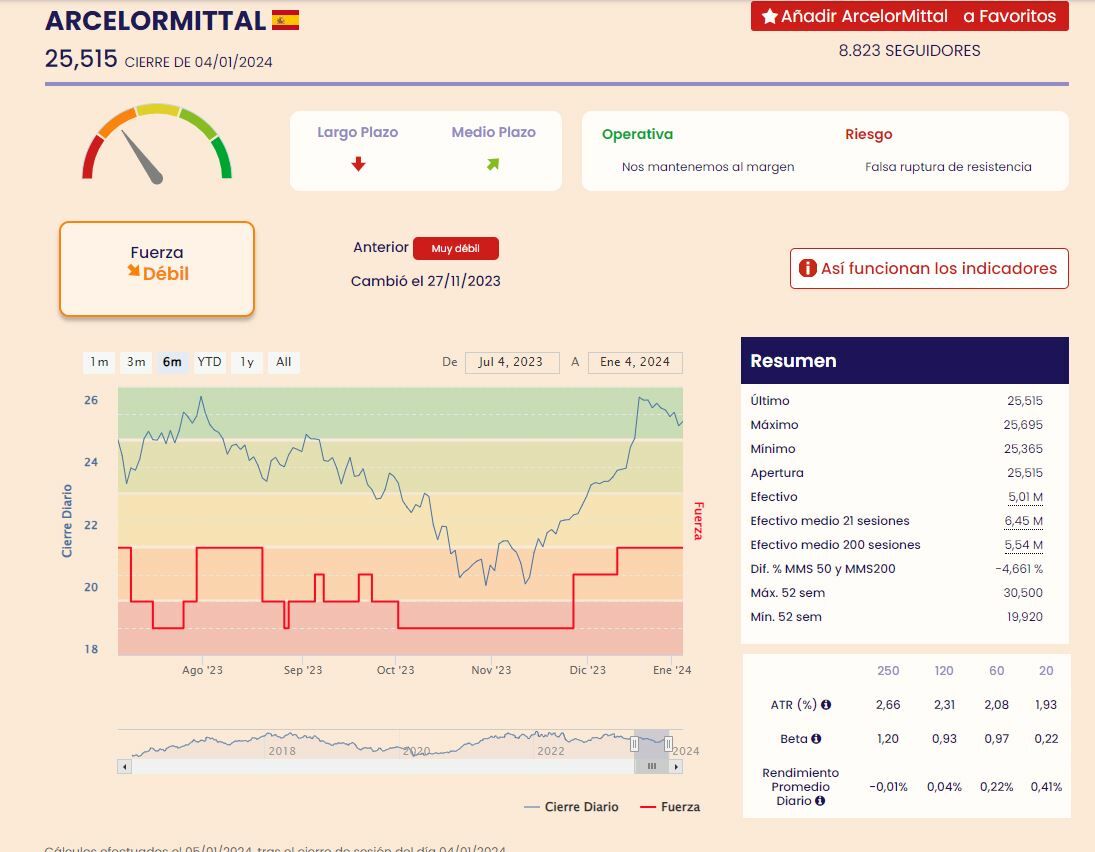Click the 6,45 M value
Viewport: 1095px width, 852px height.
point(1024,521)
